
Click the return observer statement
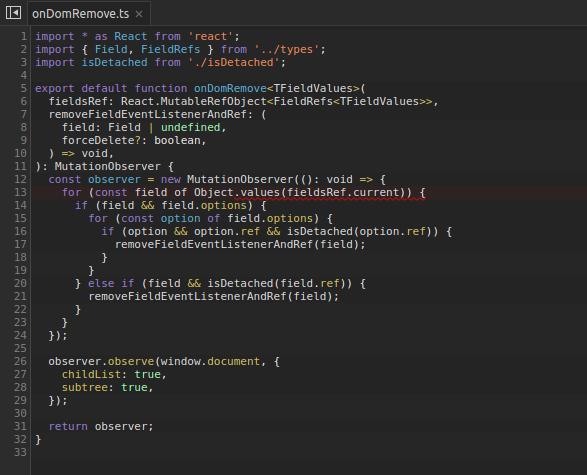(101, 426)
